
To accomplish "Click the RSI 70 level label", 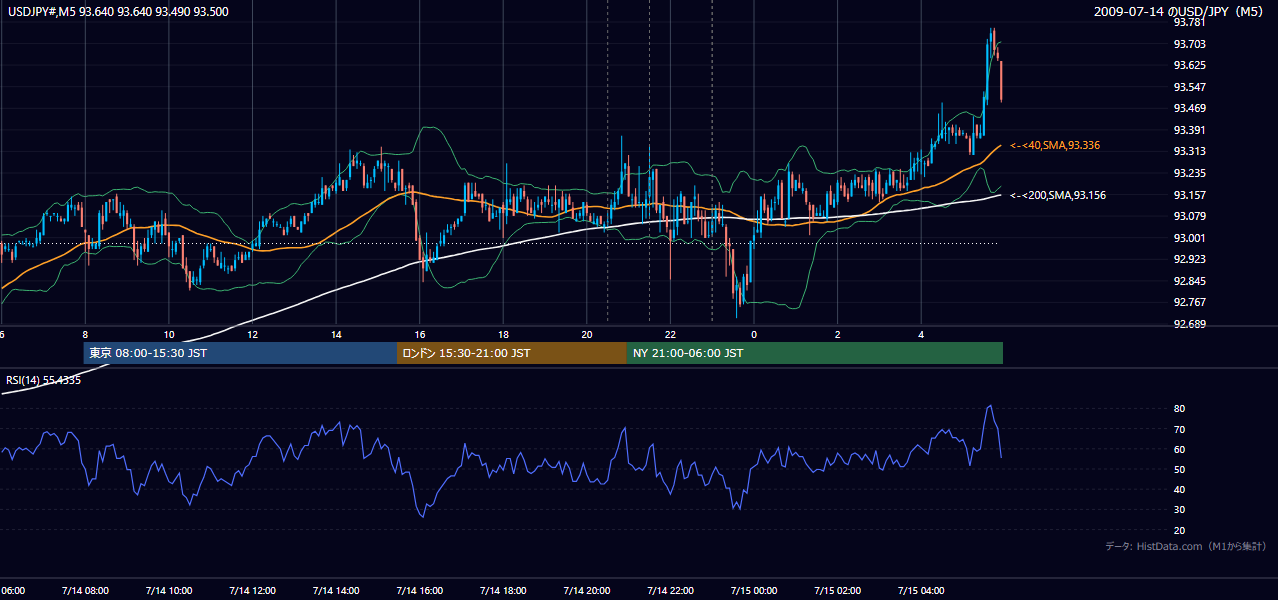I will point(1179,429).
